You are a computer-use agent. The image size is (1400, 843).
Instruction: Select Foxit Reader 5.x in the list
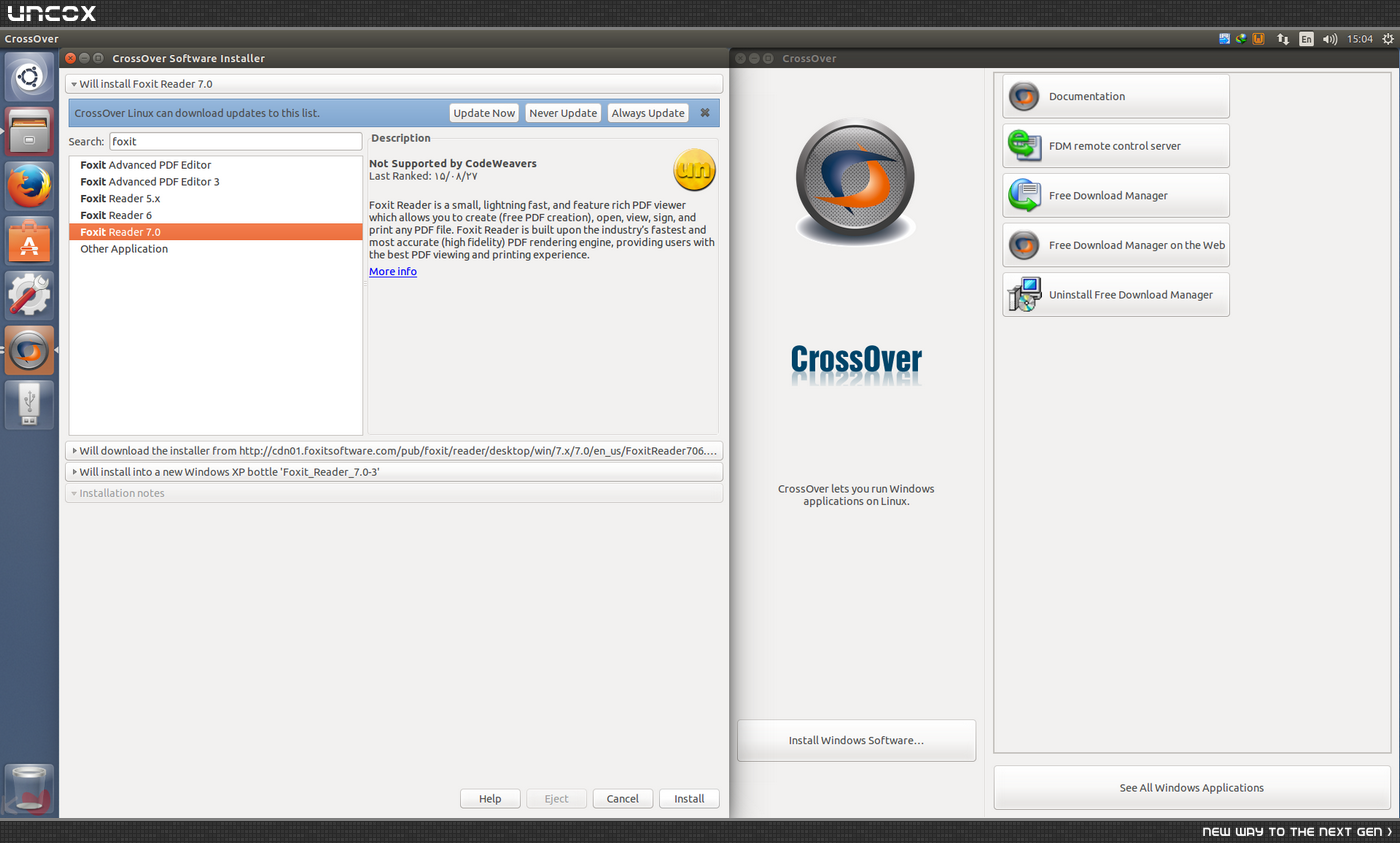tap(216, 199)
